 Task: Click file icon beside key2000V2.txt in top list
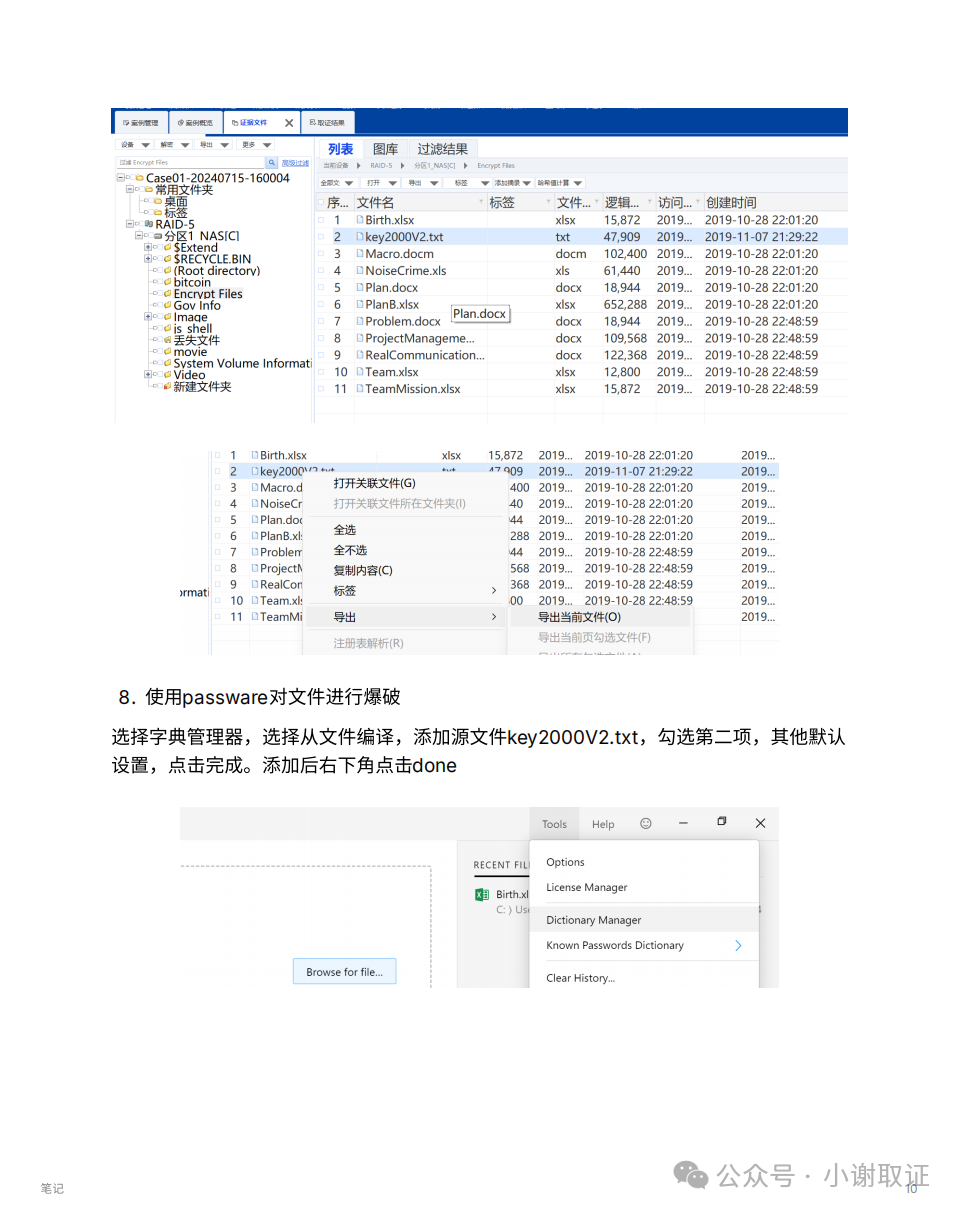pyautogui.click(x=360, y=237)
